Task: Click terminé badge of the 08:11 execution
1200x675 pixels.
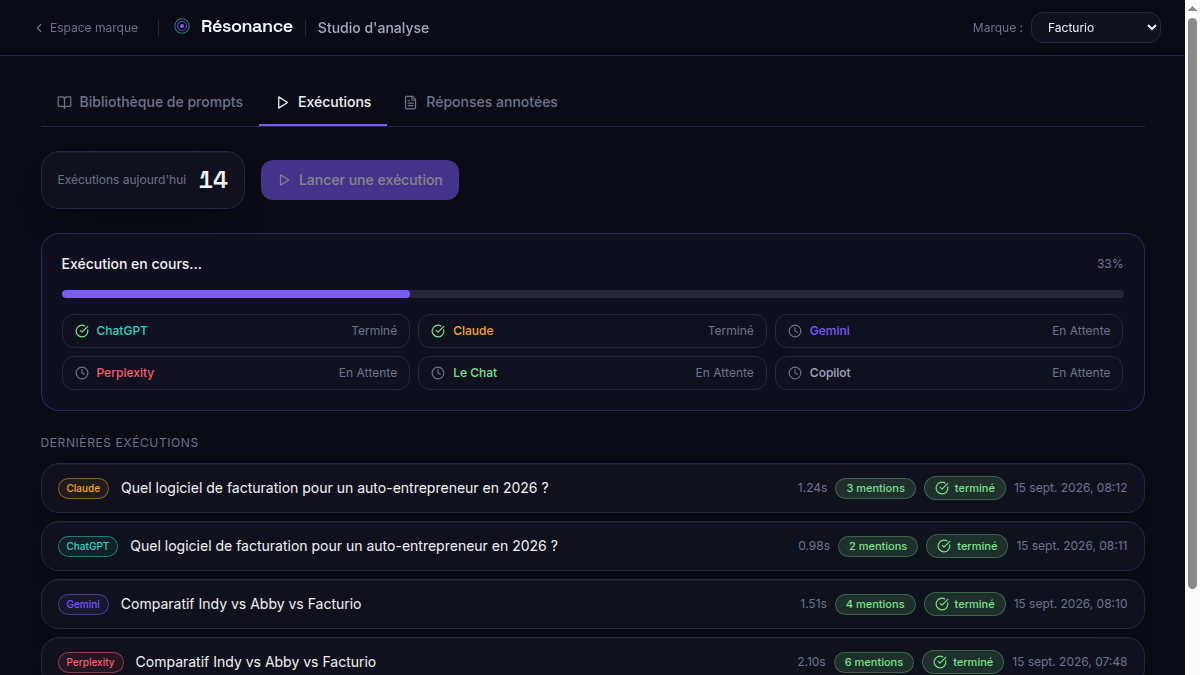Action: 967,546
